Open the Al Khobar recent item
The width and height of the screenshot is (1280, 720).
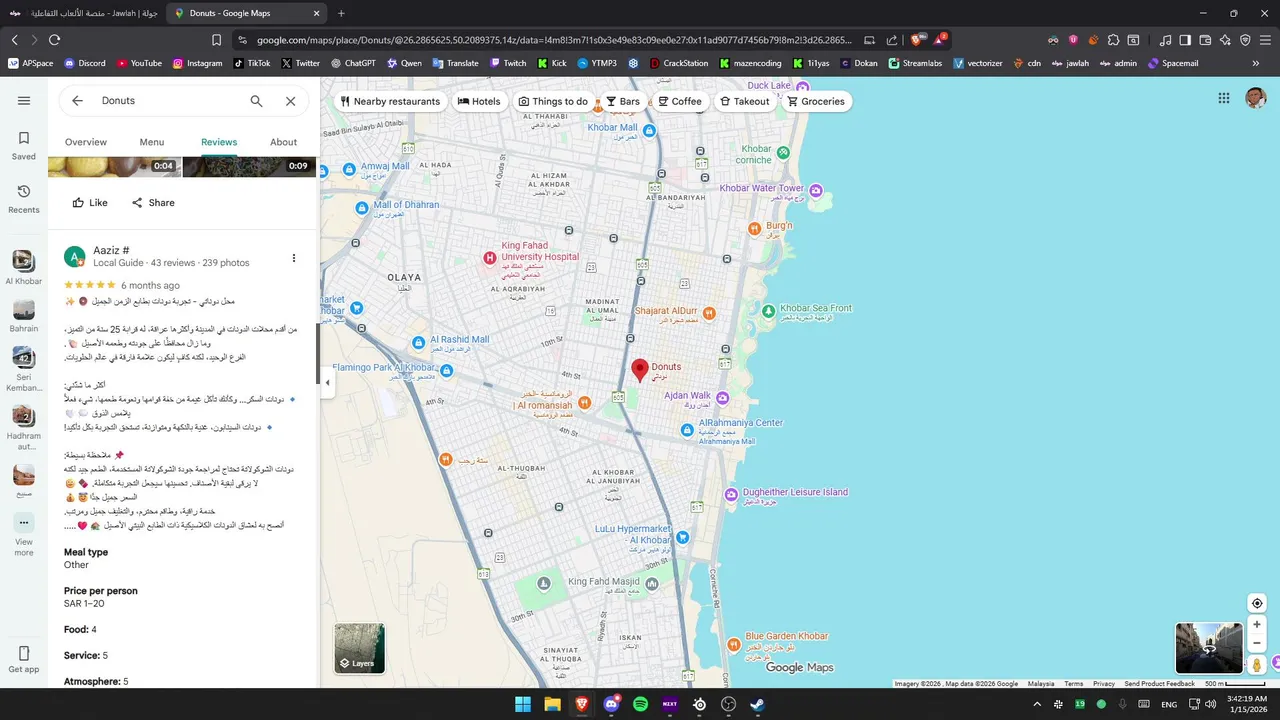coord(24,267)
